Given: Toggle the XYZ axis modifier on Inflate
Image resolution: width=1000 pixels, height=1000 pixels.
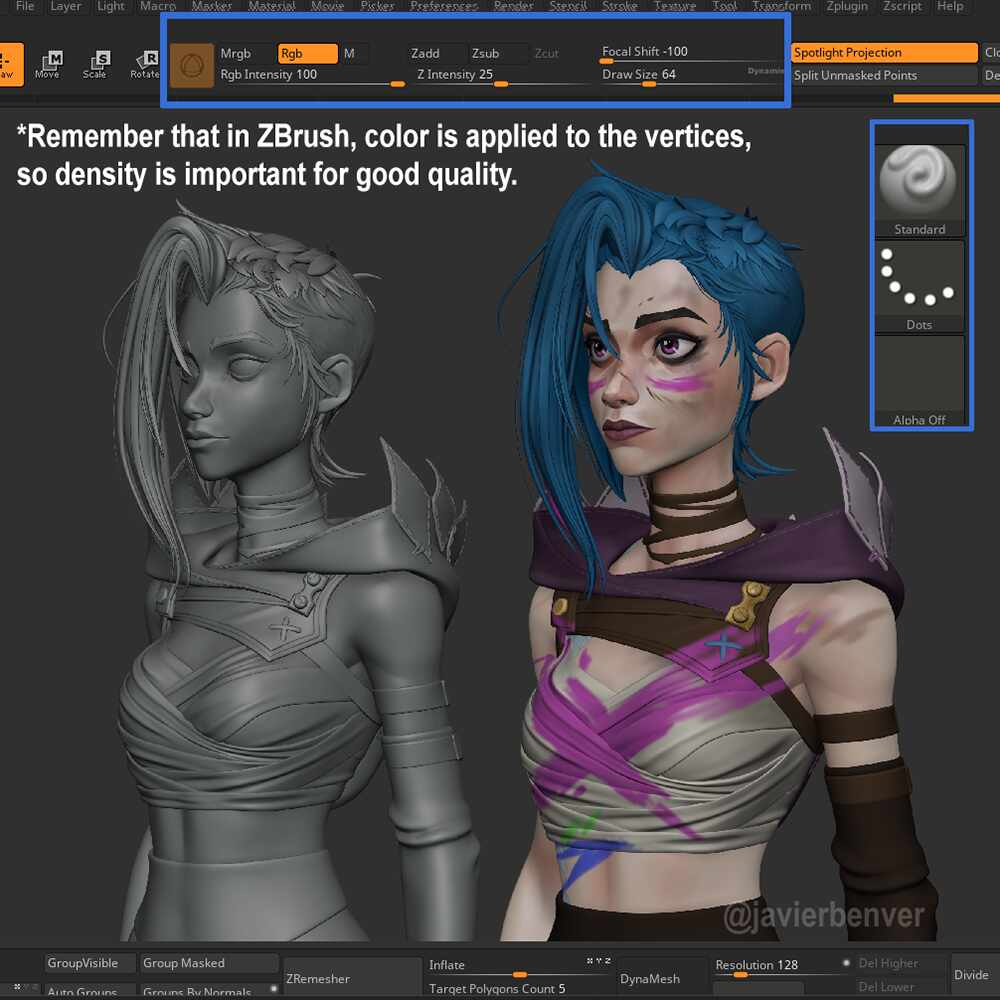Looking at the screenshot, I should coord(598,960).
